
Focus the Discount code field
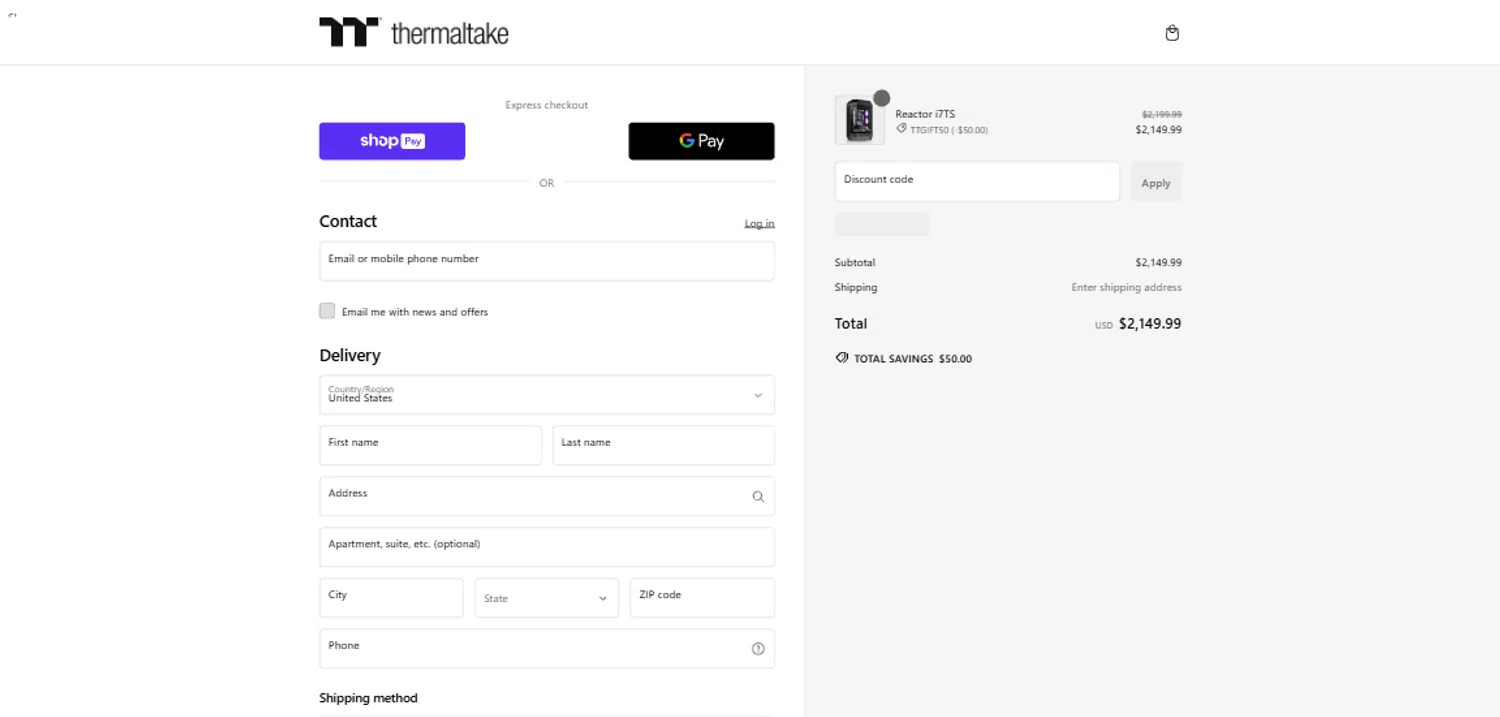pyautogui.click(x=977, y=182)
